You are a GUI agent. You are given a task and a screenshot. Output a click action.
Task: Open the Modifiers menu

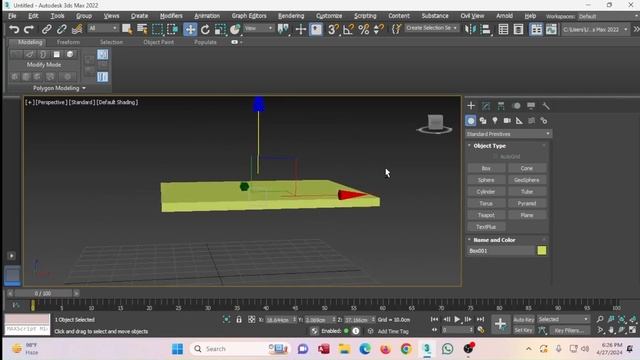tap(171, 16)
